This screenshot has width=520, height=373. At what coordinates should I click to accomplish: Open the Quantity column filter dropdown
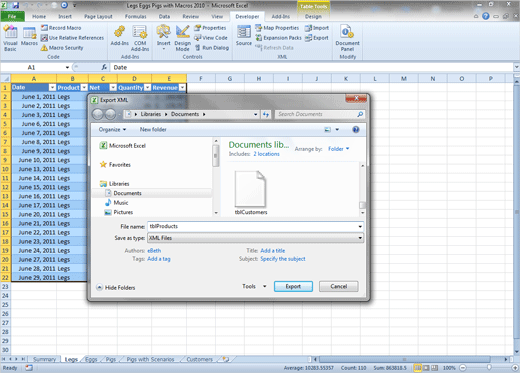point(147,88)
